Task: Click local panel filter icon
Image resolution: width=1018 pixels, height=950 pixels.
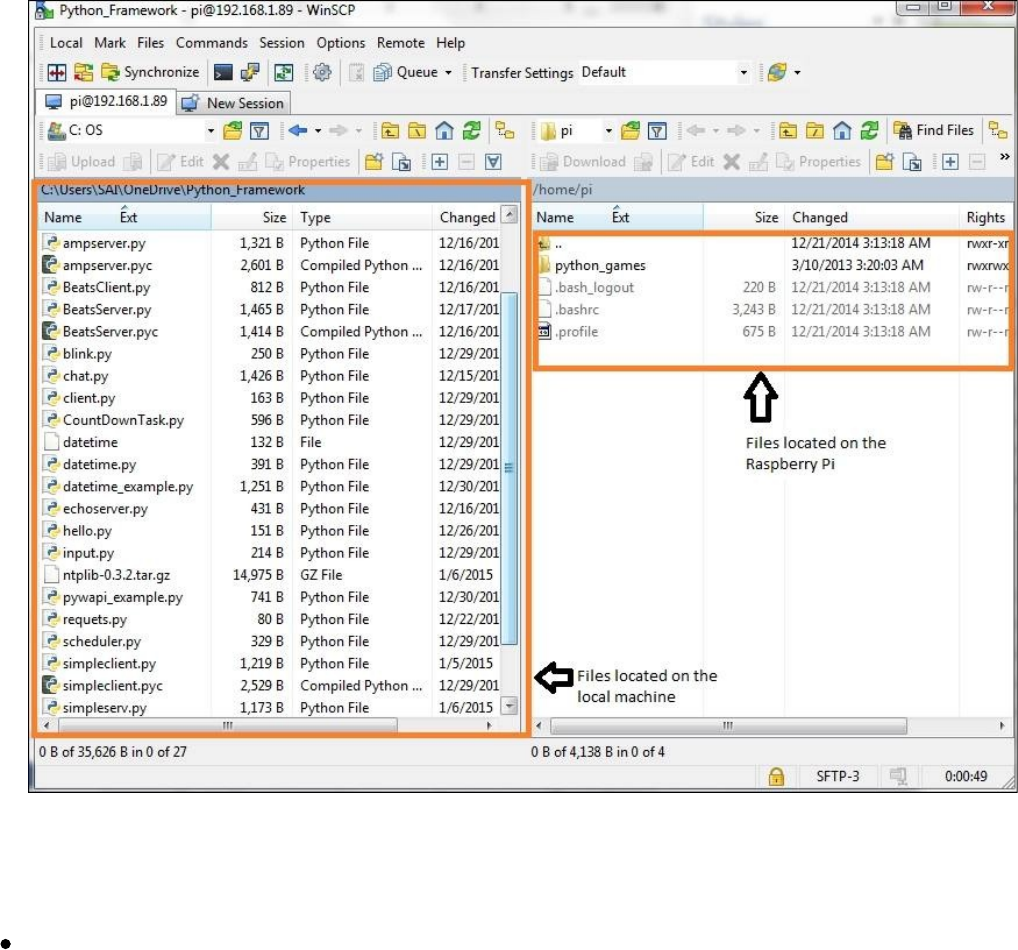Action: pyautogui.click(x=260, y=131)
